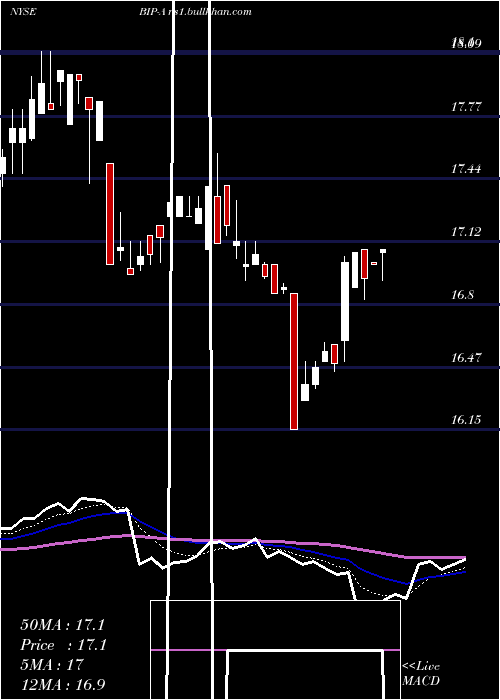The height and width of the screenshot is (700, 500).
Task: Click the 5MA : 17 value
Action: [x=52, y=665]
